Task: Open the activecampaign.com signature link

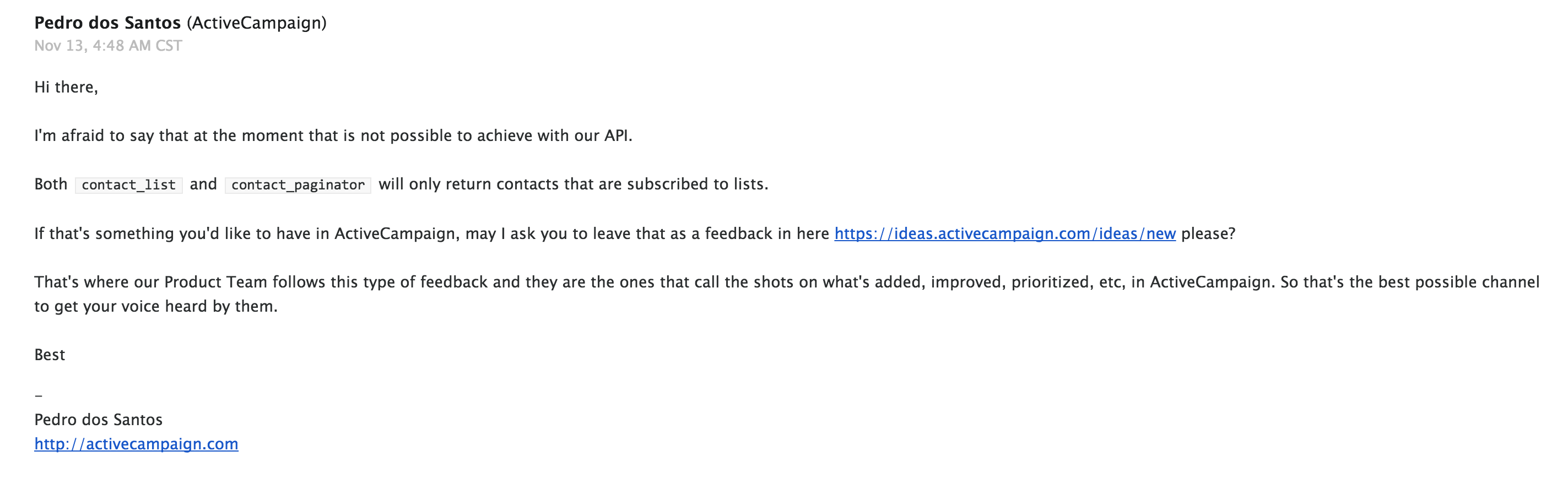Action: (136, 444)
